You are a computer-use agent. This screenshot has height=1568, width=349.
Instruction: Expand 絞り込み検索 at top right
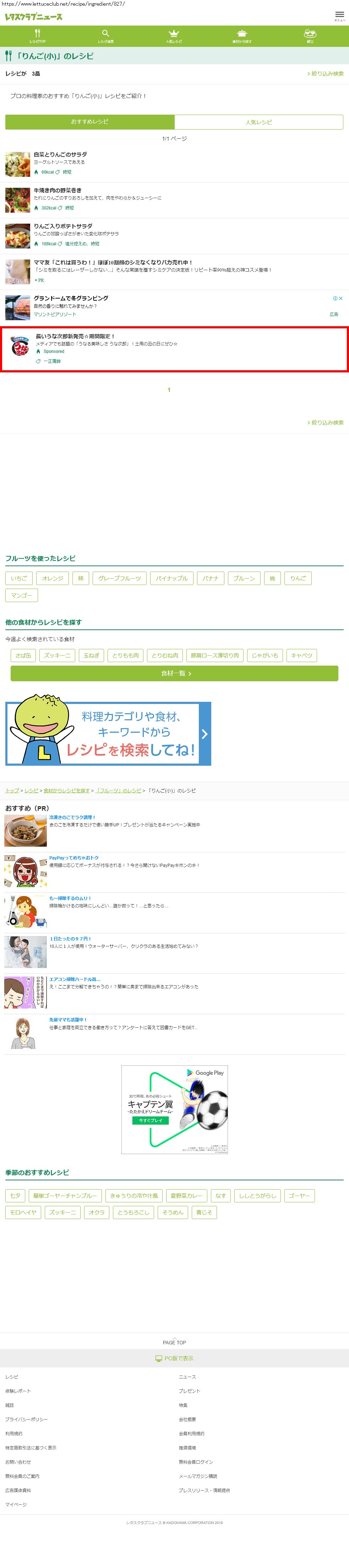[x=325, y=73]
